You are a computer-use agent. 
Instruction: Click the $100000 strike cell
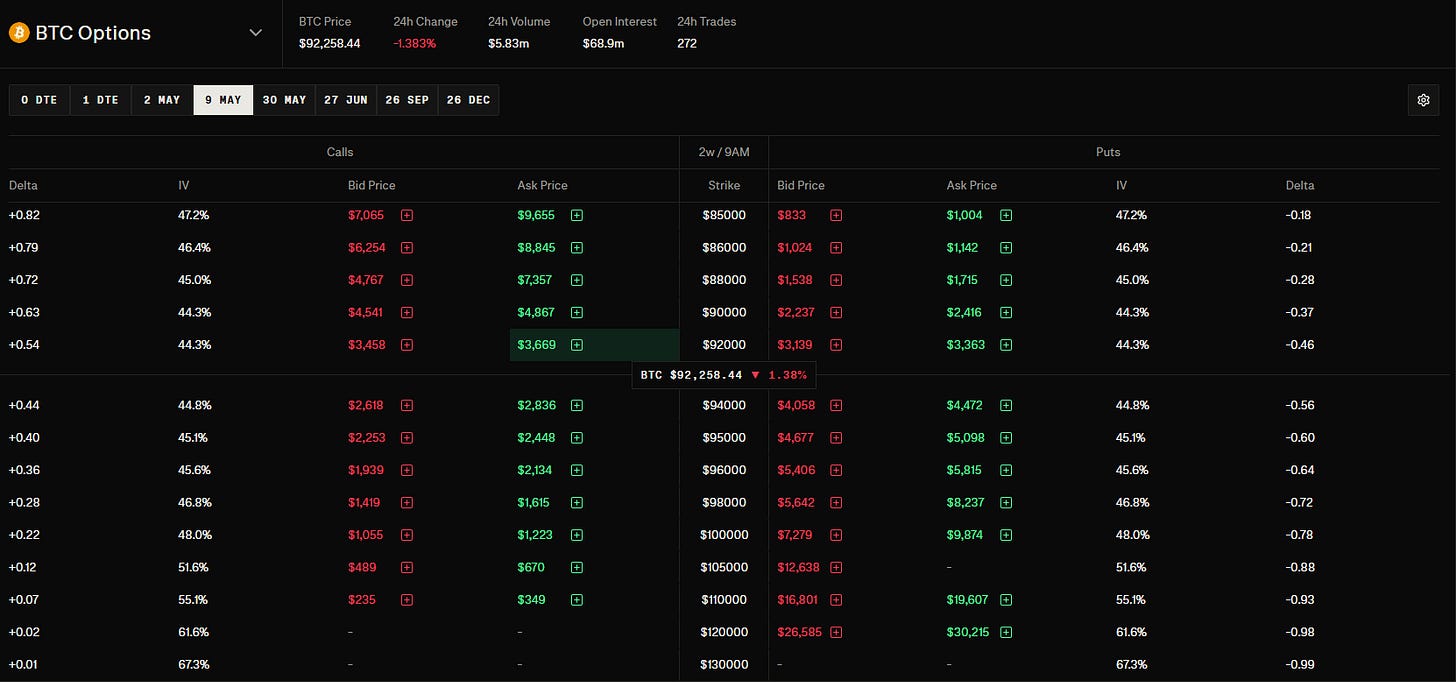click(724, 535)
